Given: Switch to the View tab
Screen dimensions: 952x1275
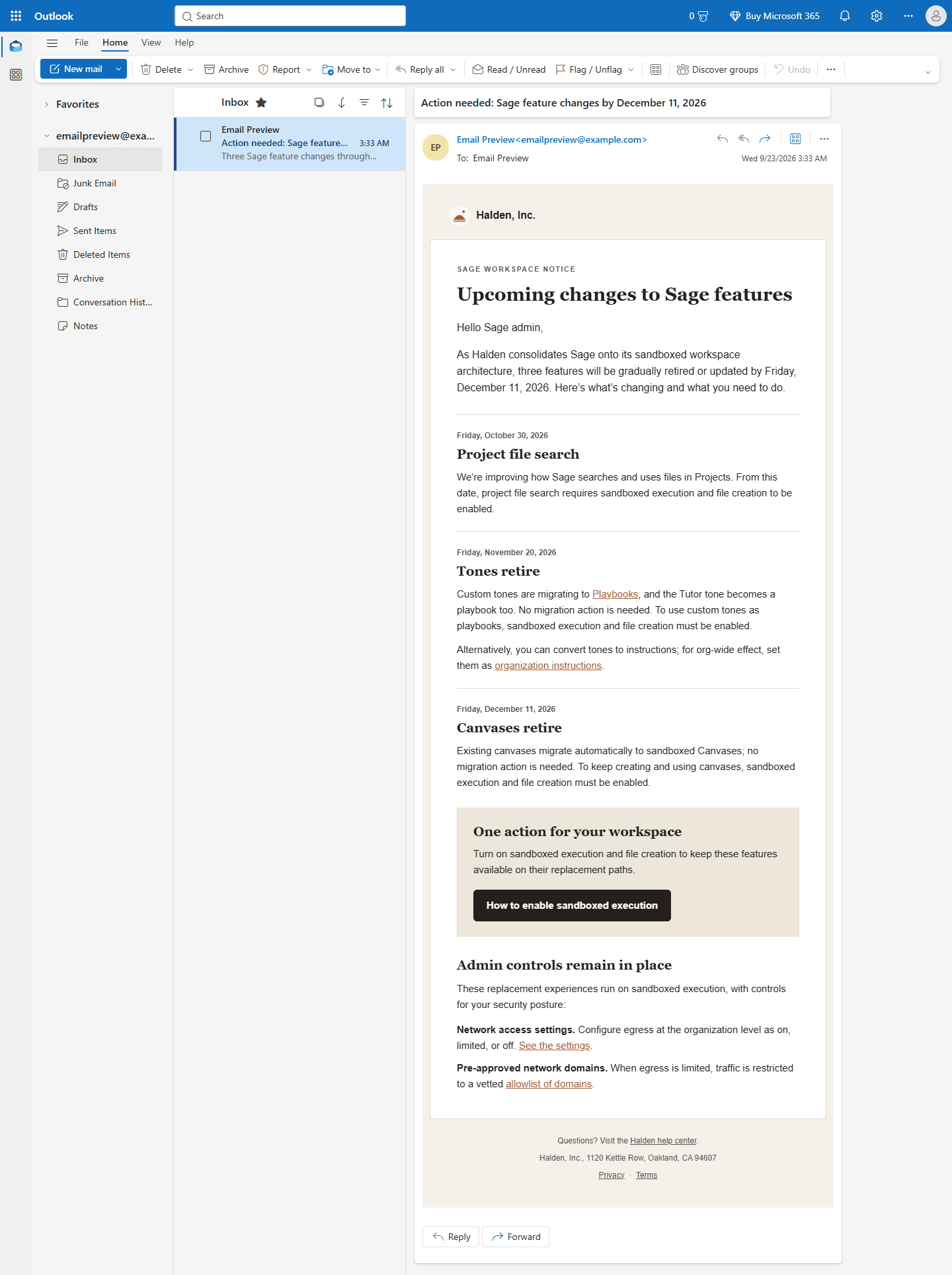Looking at the screenshot, I should click(x=151, y=43).
